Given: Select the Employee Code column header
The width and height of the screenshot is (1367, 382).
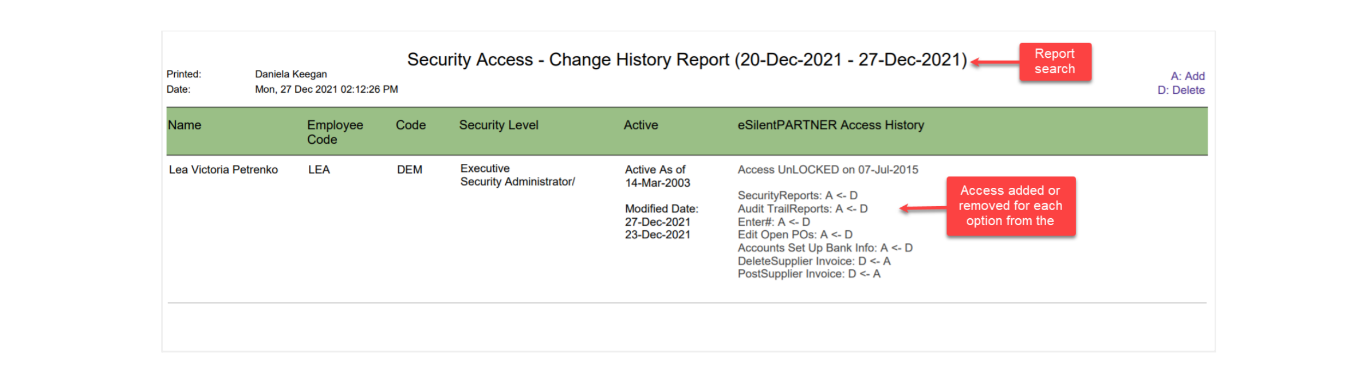Looking at the screenshot, I should pos(335,132).
